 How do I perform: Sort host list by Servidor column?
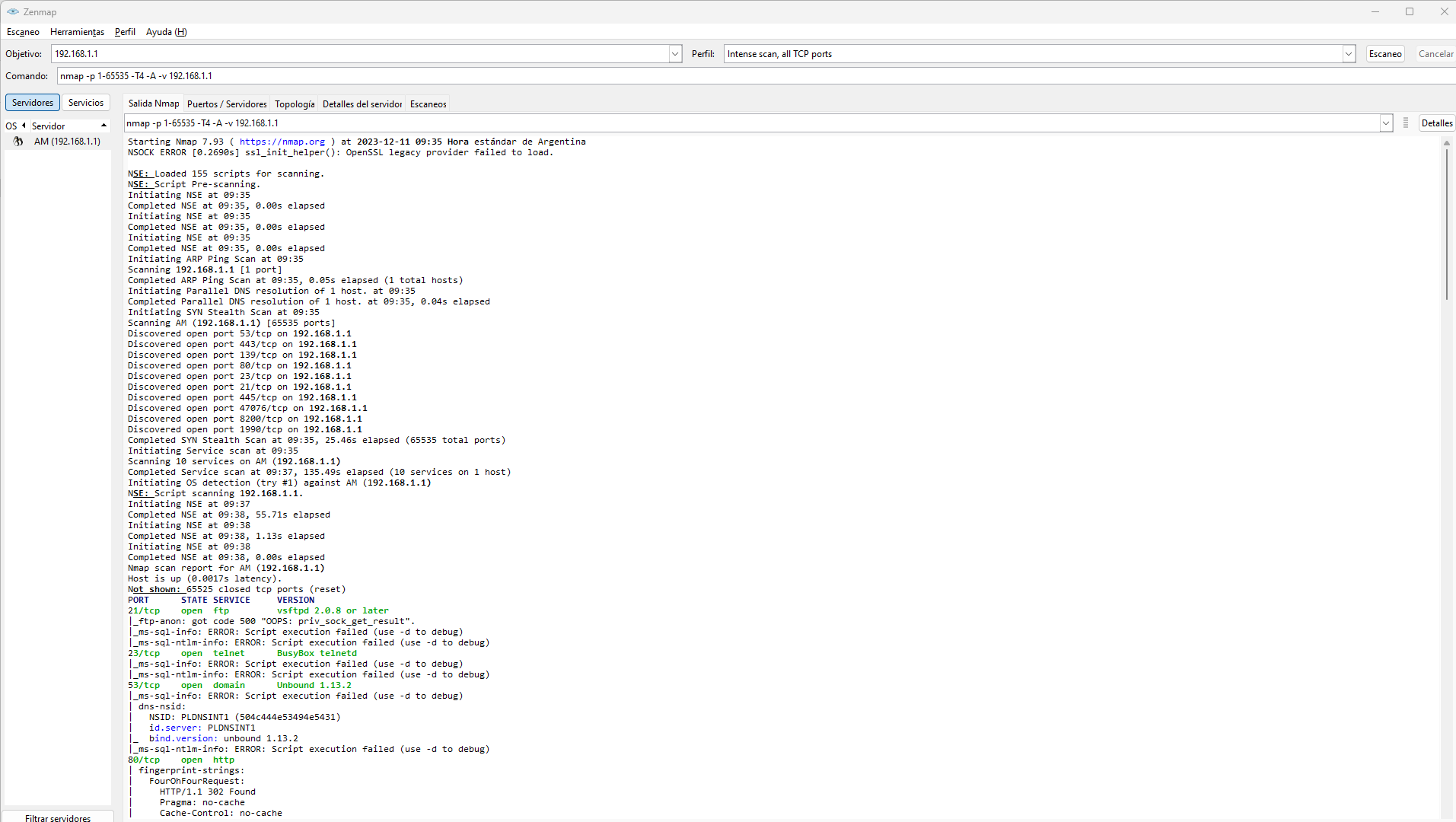point(69,126)
